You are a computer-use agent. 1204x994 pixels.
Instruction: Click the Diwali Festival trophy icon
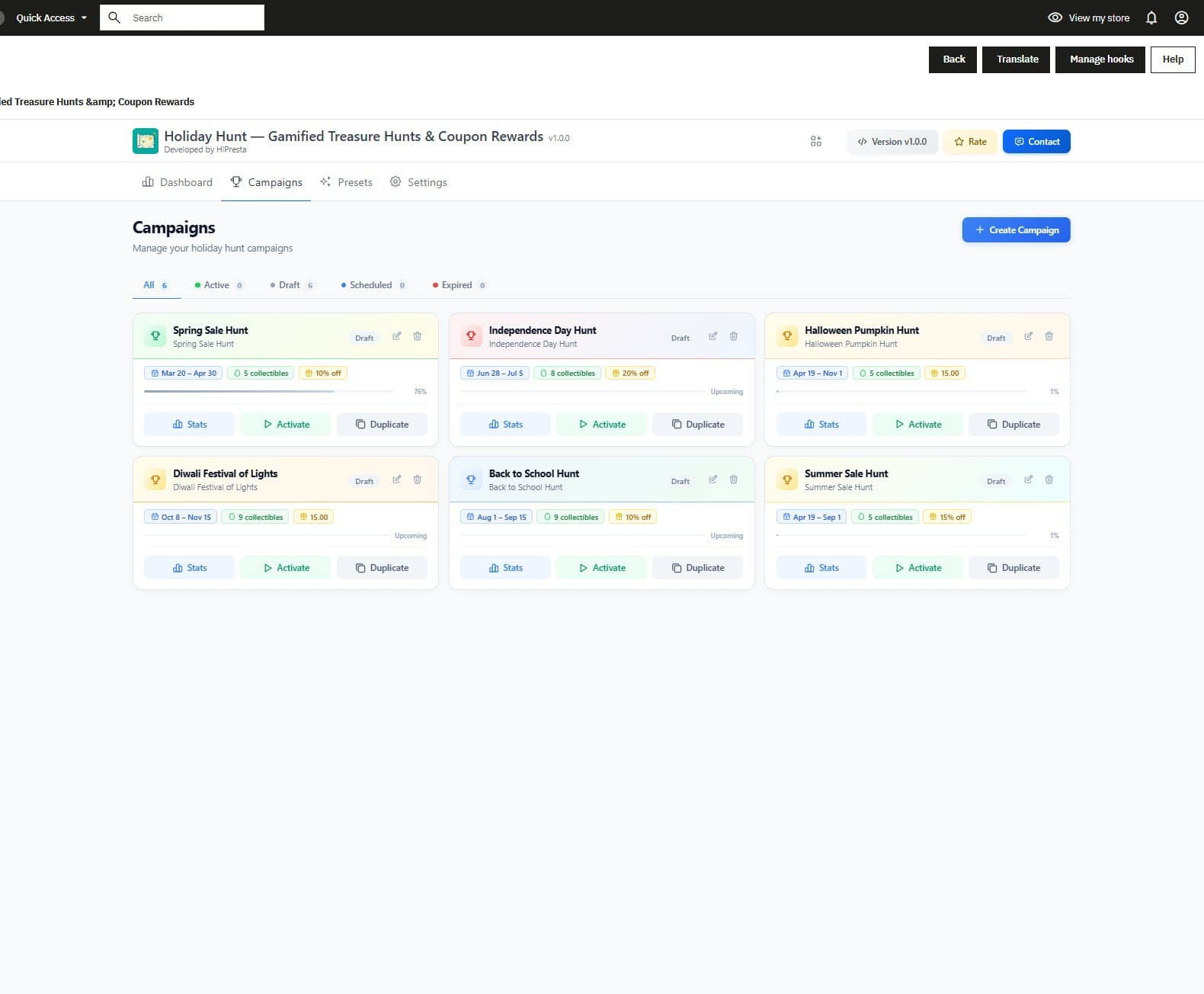coord(155,479)
